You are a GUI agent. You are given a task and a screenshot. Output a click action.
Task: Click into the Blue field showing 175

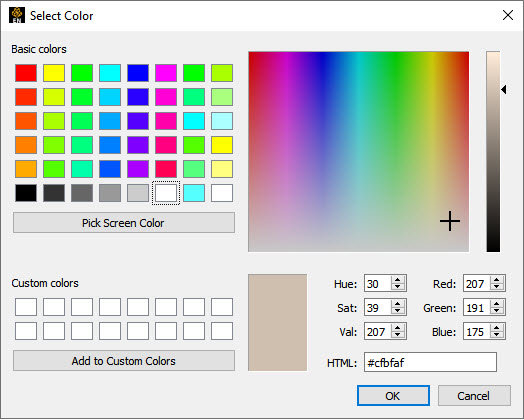tap(477, 332)
